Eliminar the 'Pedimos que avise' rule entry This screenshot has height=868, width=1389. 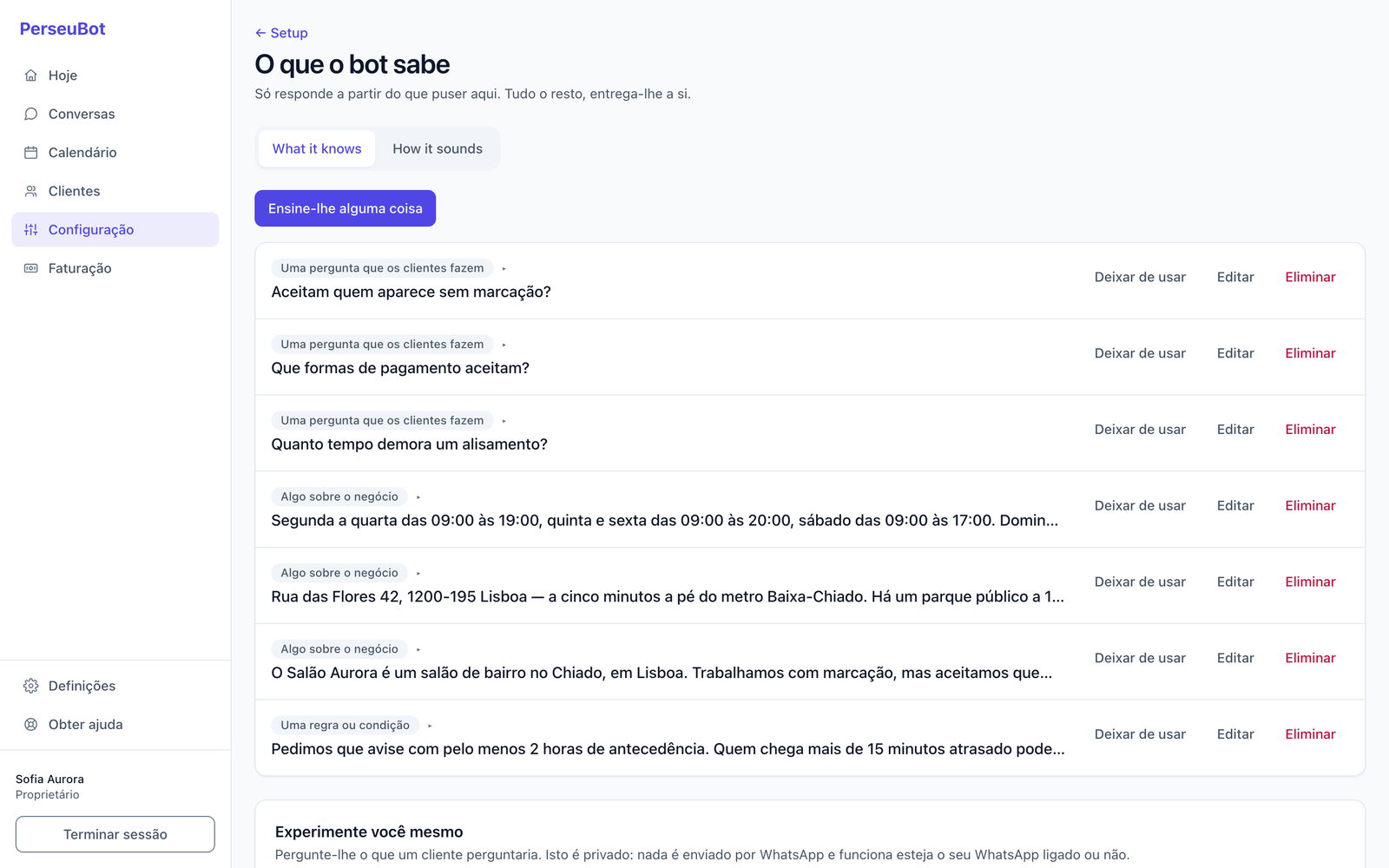click(x=1310, y=734)
